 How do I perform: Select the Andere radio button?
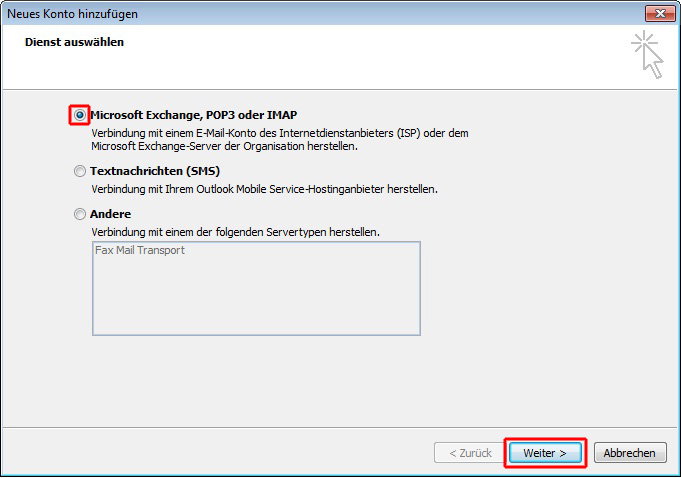79,214
